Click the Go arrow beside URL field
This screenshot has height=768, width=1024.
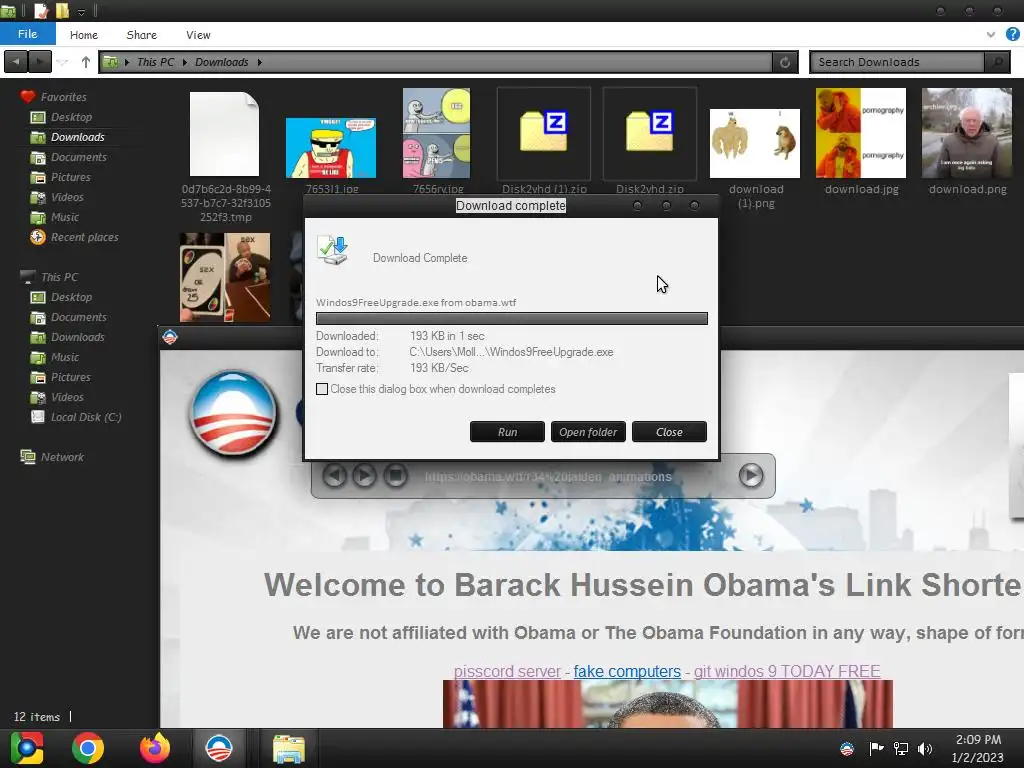tap(751, 475)
